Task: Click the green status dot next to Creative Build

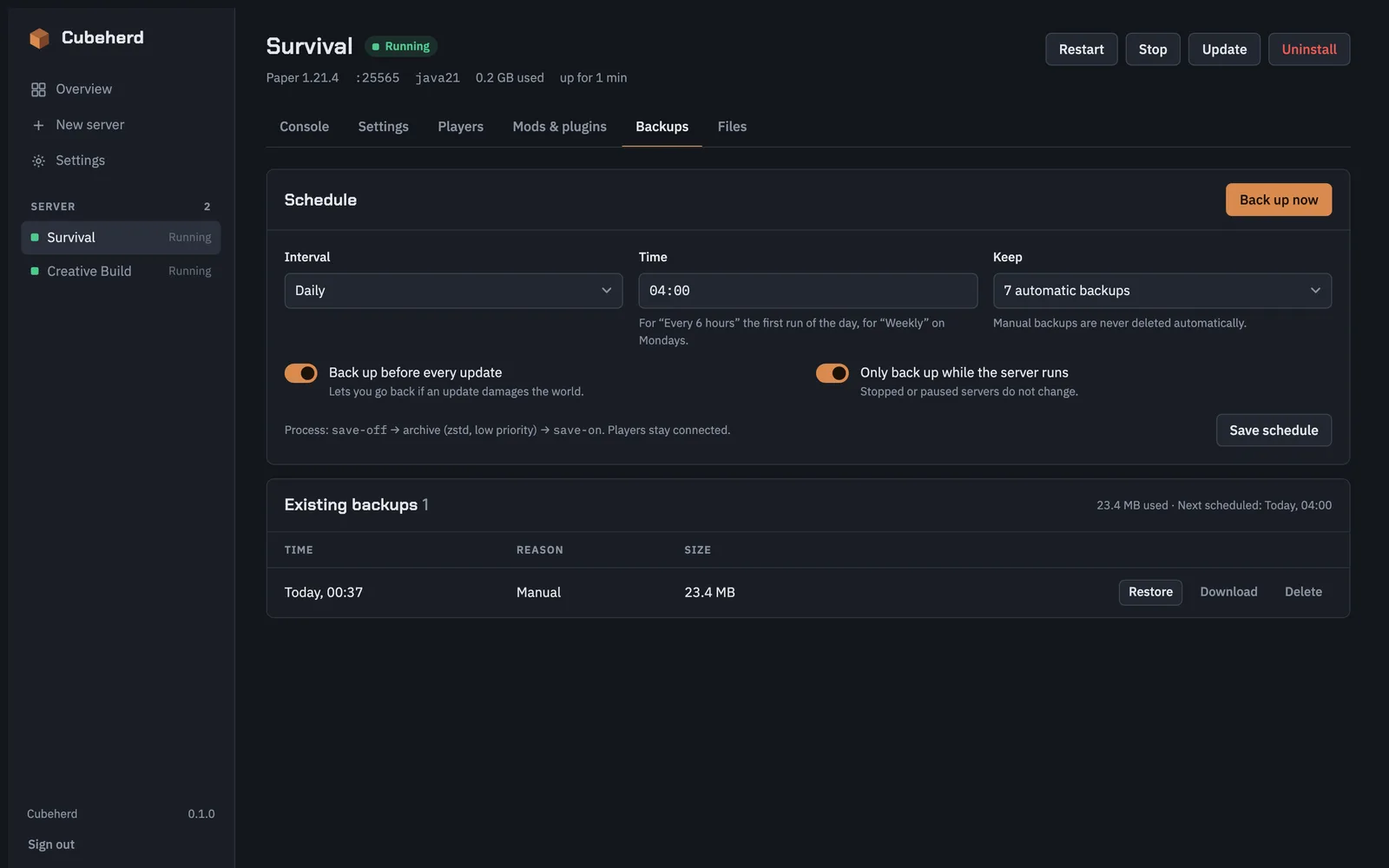Action: tap(35, 271)
